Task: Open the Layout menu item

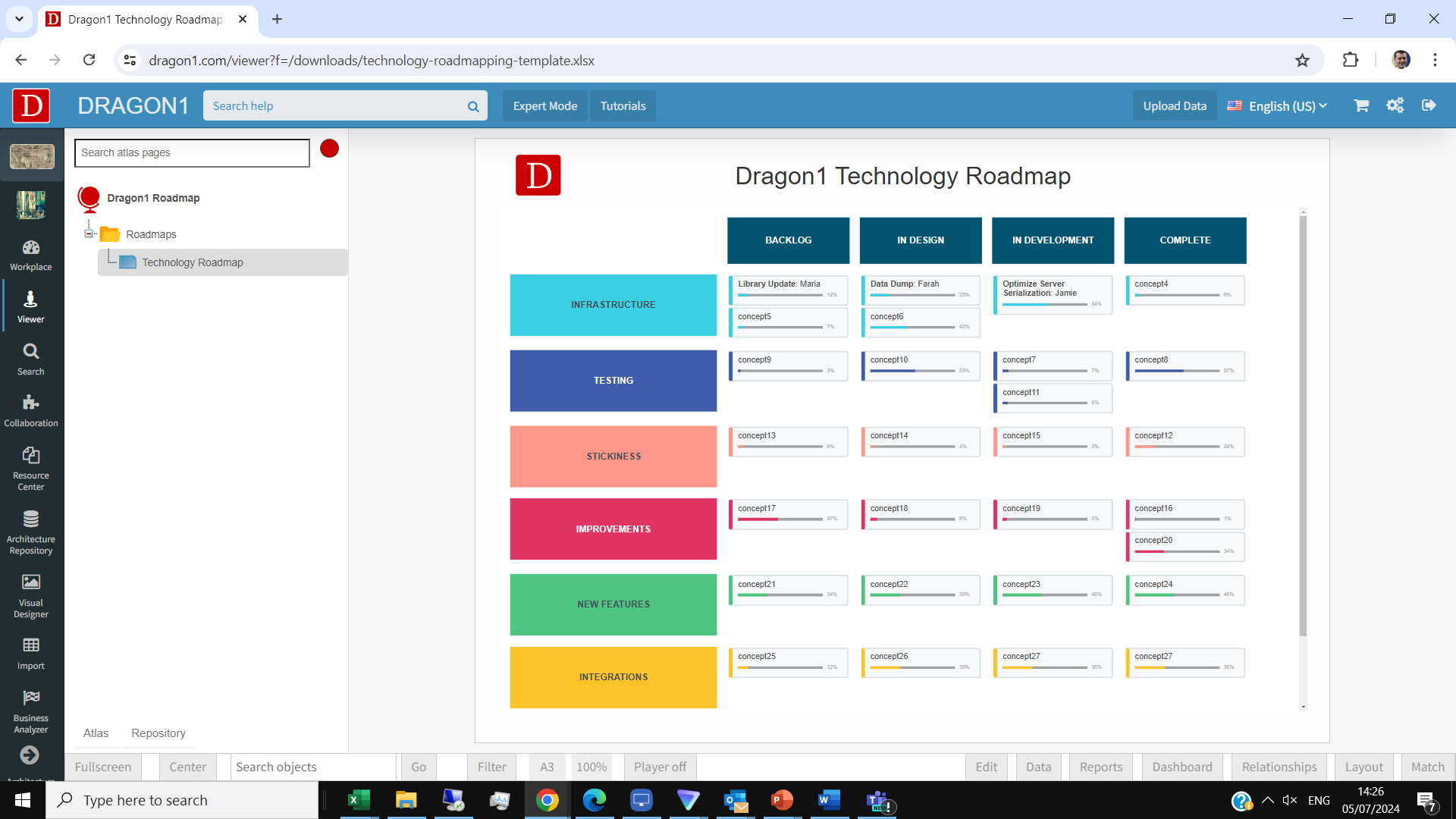Action: (1364, 767)
